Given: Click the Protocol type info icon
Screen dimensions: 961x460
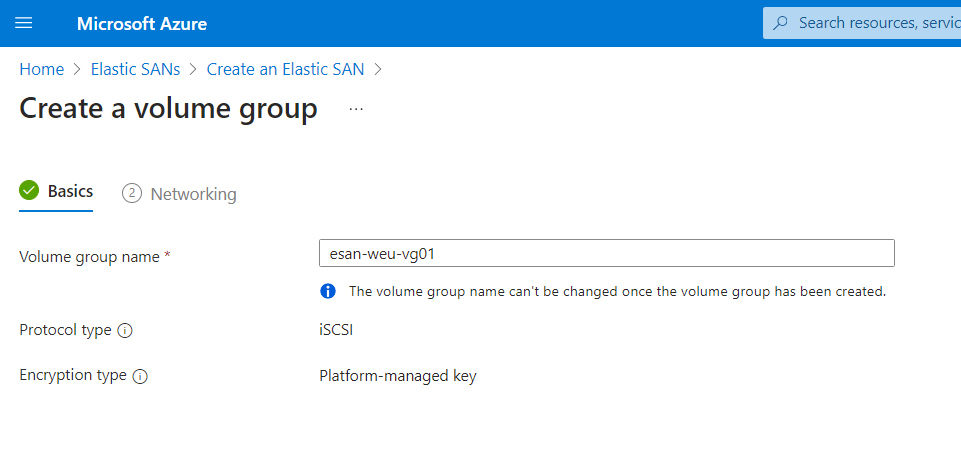Looking at the screenshot, I should [x=125, y=331].
